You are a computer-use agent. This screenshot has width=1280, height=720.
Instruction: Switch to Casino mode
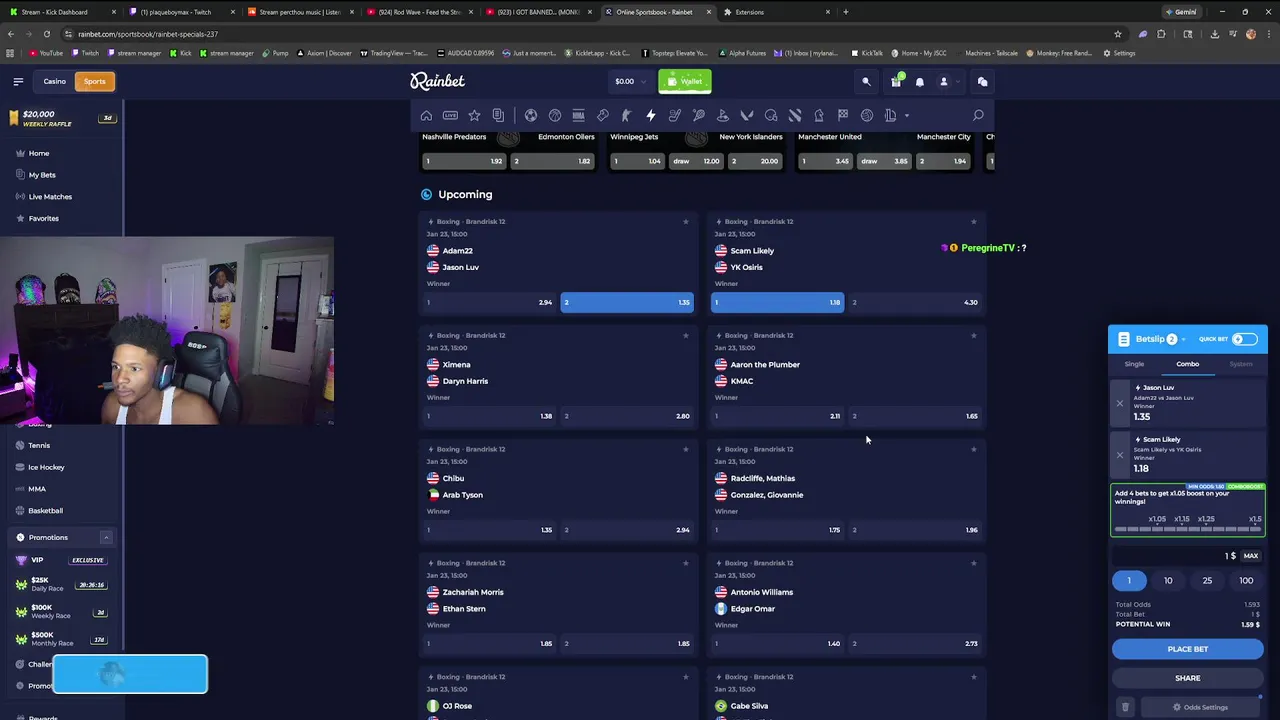coord(55,81)
